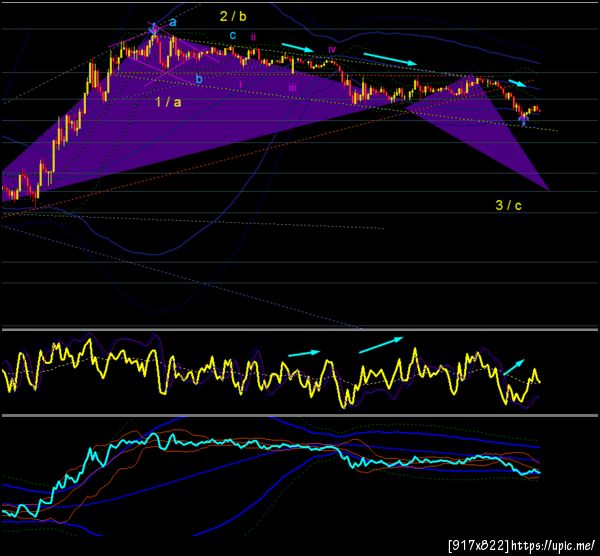Viewport: 600px width, 556px height.
Task: Click the yellow '2 / b' wave label
Action: click(x=233, y=16)
